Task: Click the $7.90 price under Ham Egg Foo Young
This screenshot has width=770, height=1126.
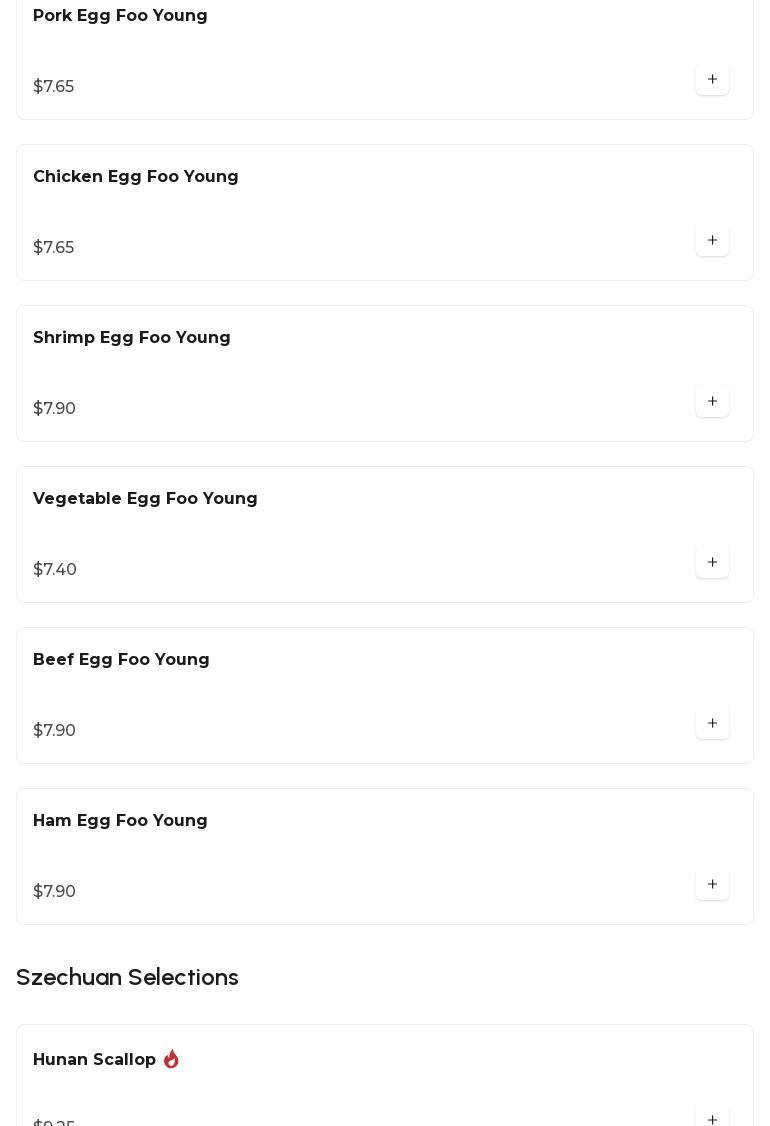Action: coord(55,892)
